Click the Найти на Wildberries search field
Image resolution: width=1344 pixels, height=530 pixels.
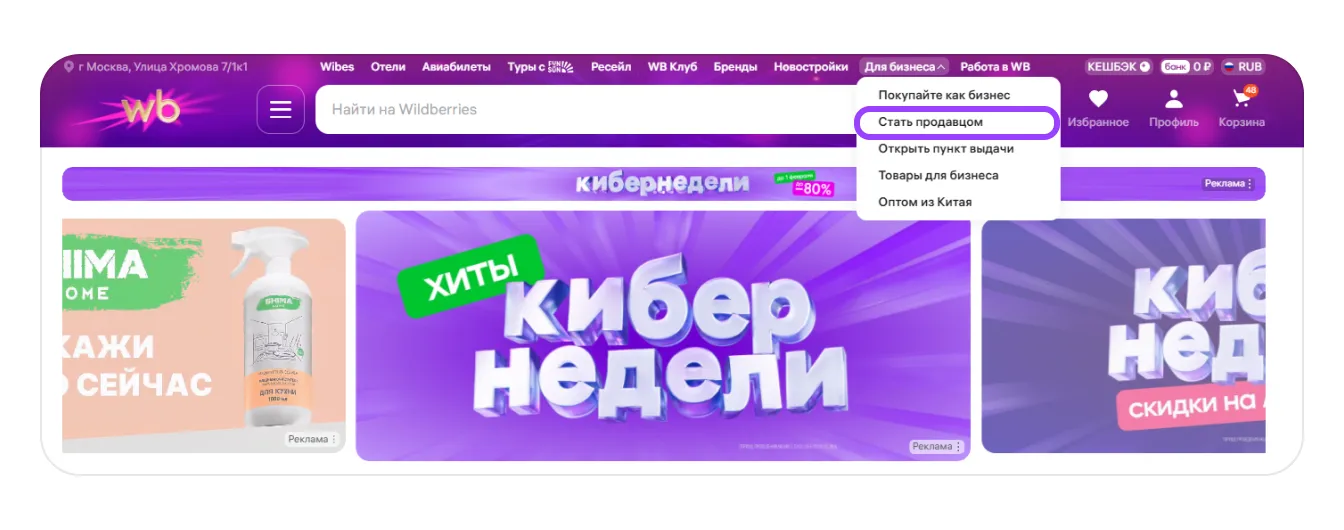[580, 109]
